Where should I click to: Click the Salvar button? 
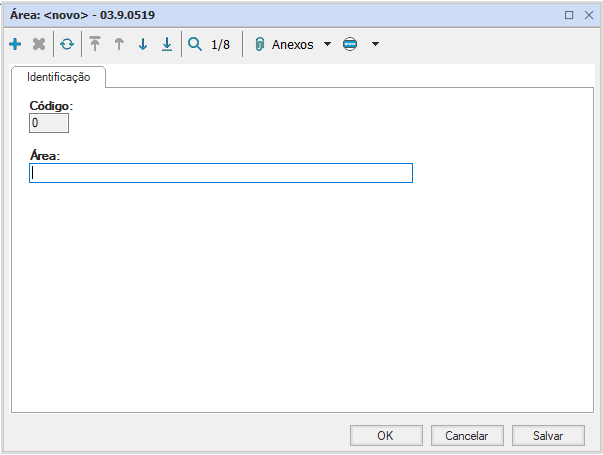[x=548, y=435]
